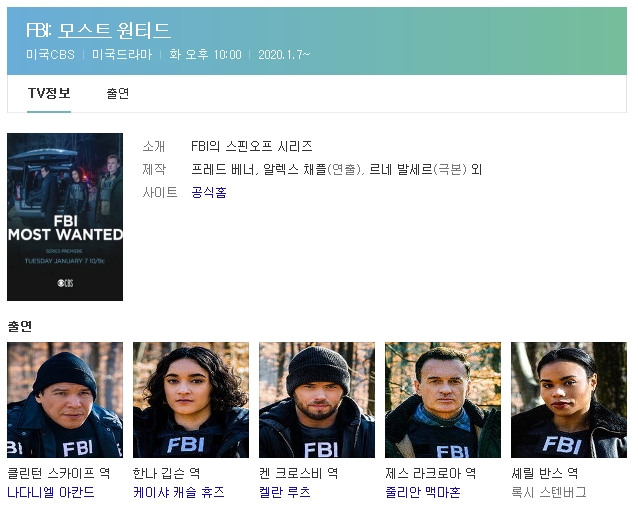Switch to the 출연 tab

[x=118, y=94]
